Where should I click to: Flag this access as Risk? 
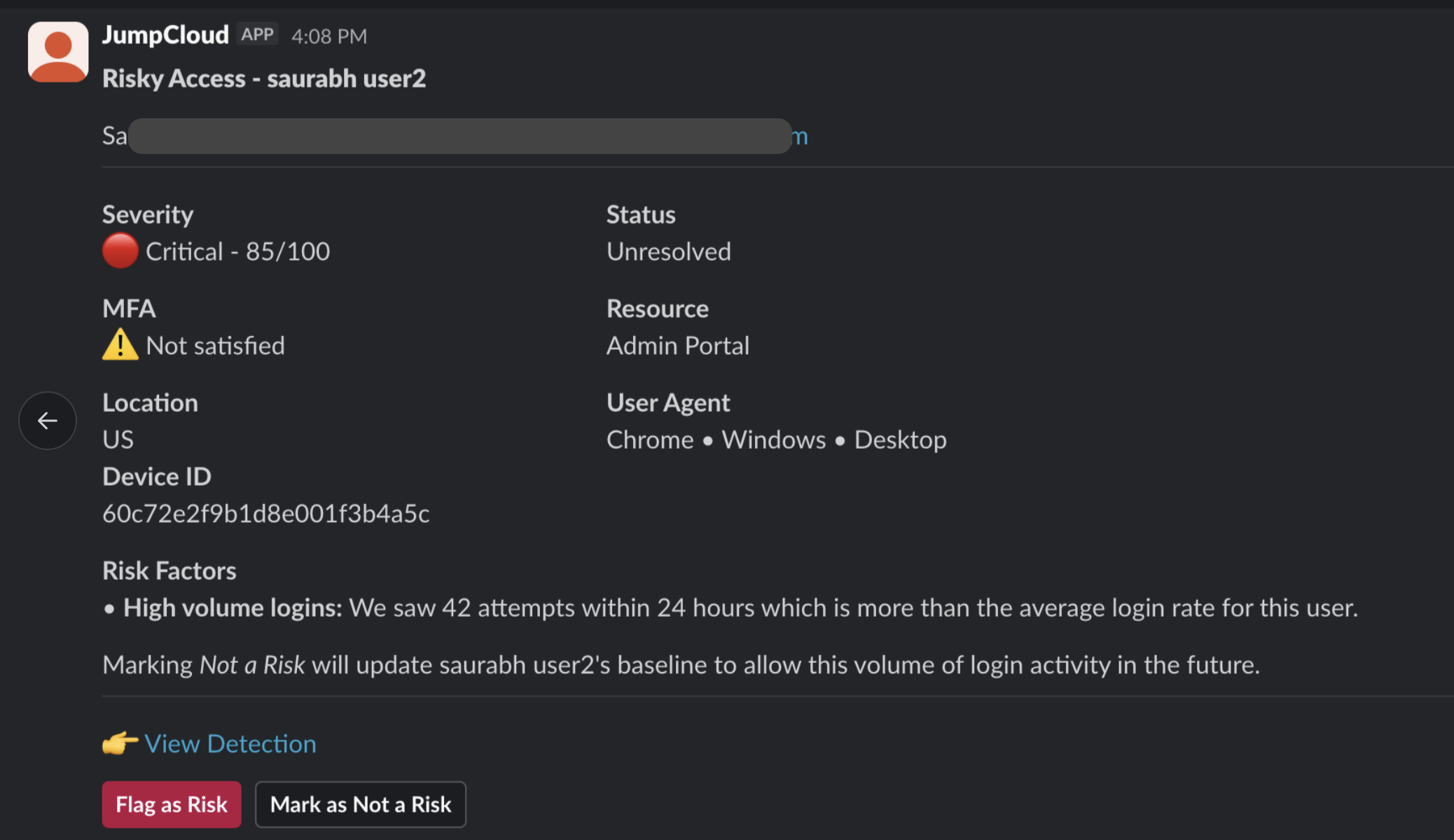[x=172, y=804]
